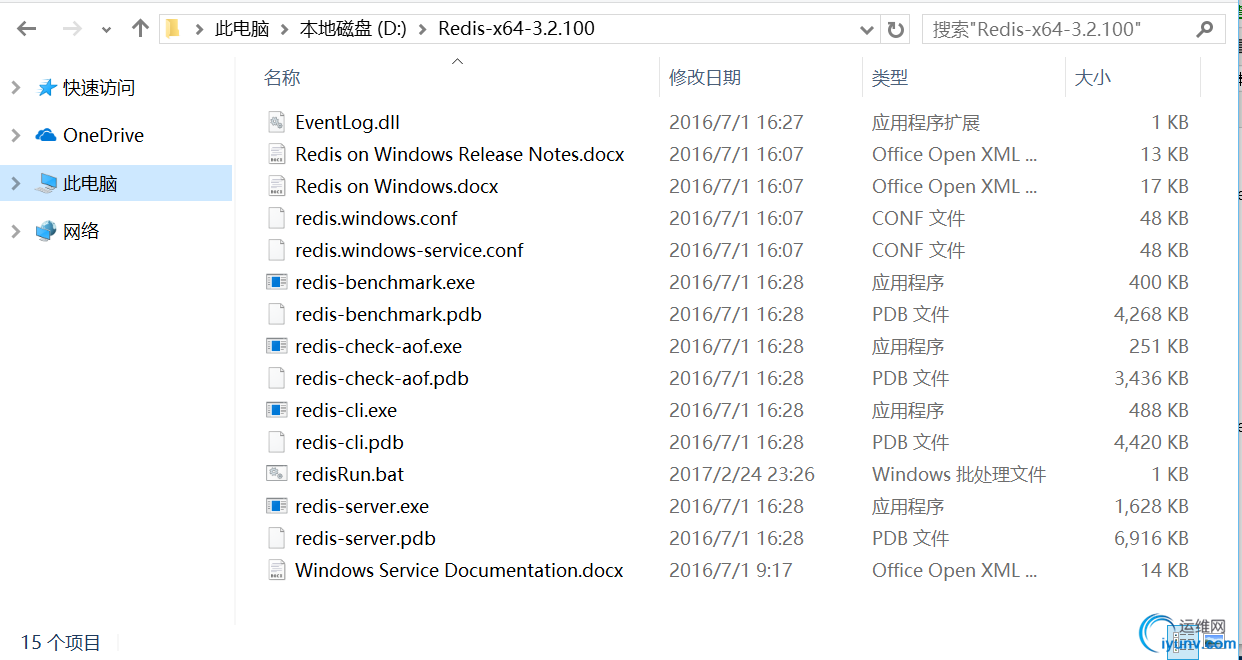Image resolution: width=1242 pixels, height=660 pixels.
Task: Expand the OneDrive tree node
Action: (x=16, y=135)
